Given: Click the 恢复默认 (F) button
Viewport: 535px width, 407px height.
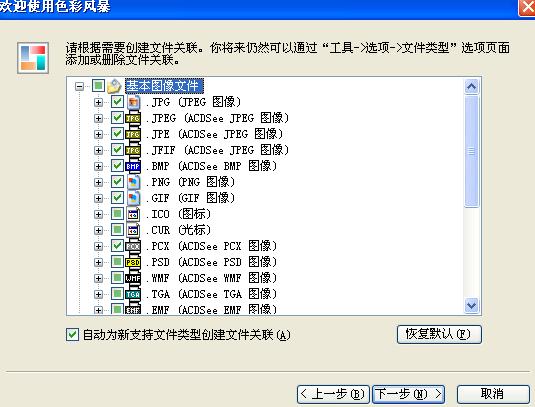Looking at the screenshot, I should 439,334.
